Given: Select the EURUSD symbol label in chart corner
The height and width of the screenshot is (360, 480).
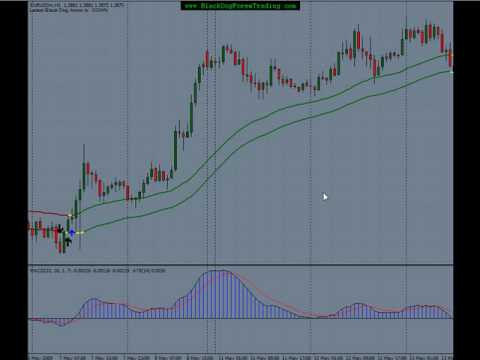Looking at the screenshot, I should [77, 5].
